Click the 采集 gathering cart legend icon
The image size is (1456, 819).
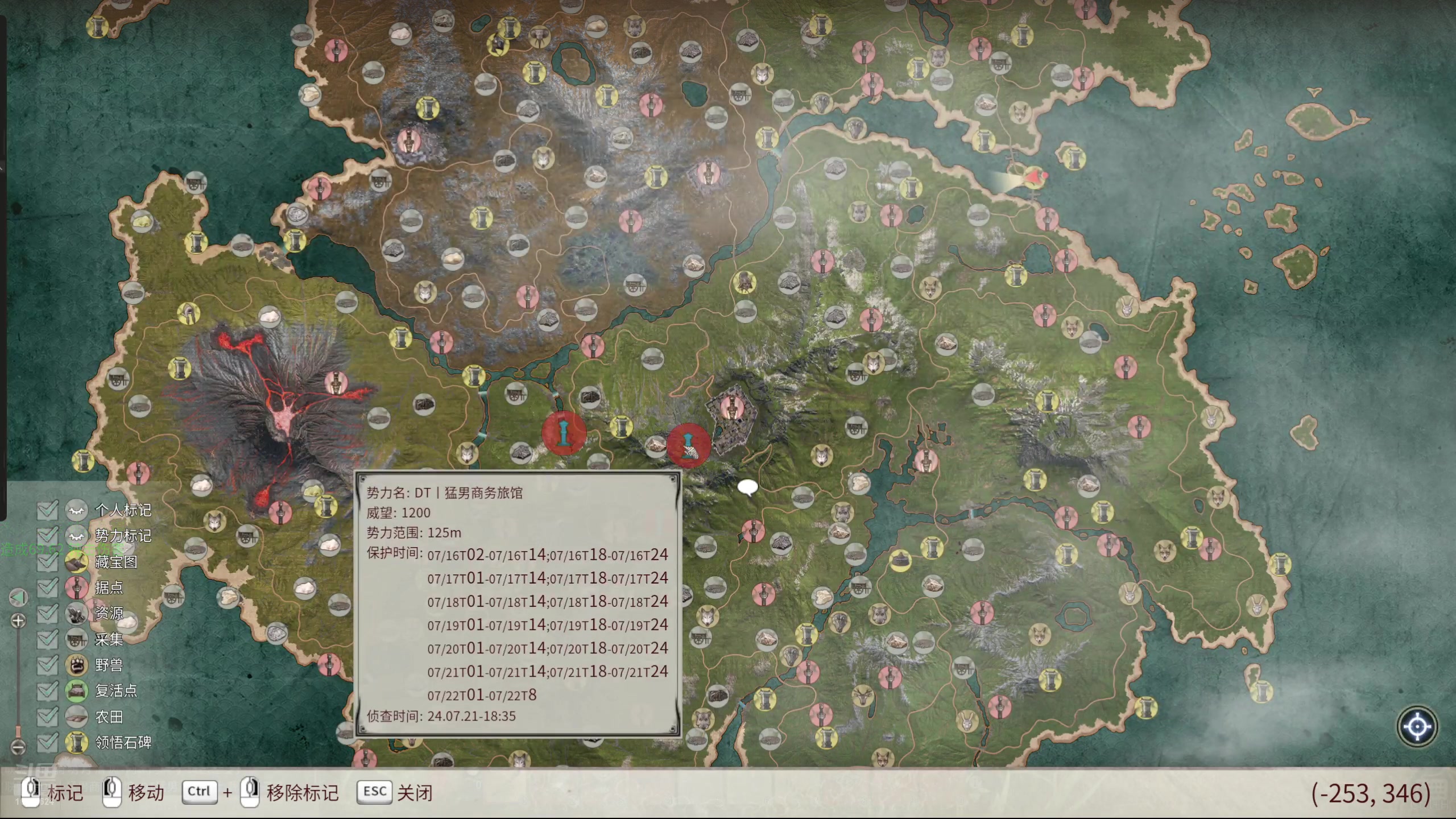tap(76, 639)
